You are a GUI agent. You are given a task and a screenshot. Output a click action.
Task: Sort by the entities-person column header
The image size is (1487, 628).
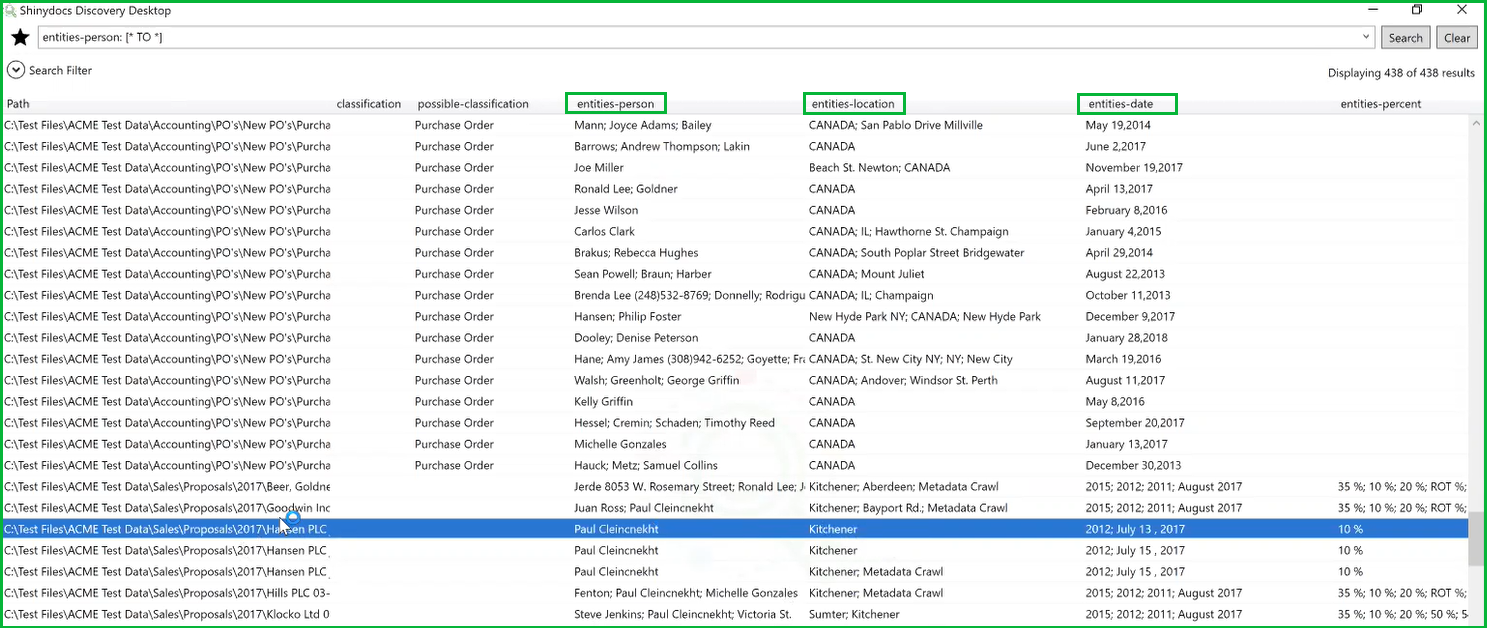[615, 104]
